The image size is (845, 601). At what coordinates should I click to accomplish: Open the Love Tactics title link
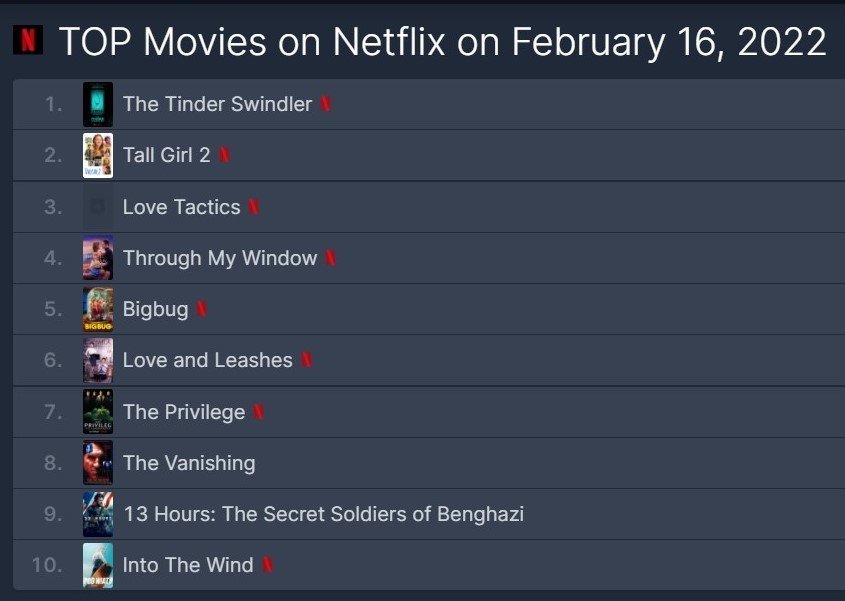tap(181, 207)
